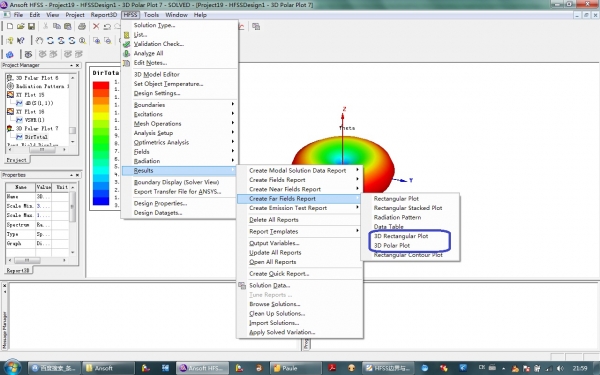The height and width of the screenshot is (375, 600).
Task: Switch to the Report3D properties tab
Action: (18, 271)
